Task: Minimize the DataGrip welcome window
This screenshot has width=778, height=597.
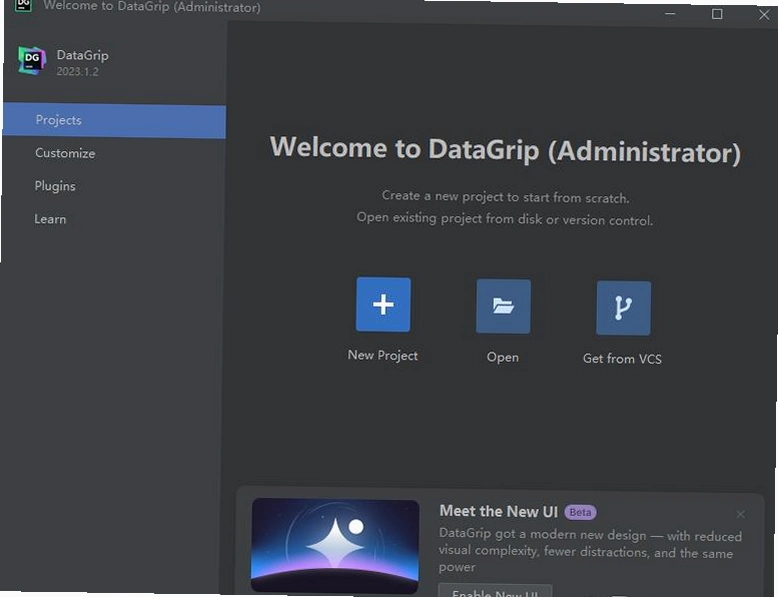Action: coord(670,13)
